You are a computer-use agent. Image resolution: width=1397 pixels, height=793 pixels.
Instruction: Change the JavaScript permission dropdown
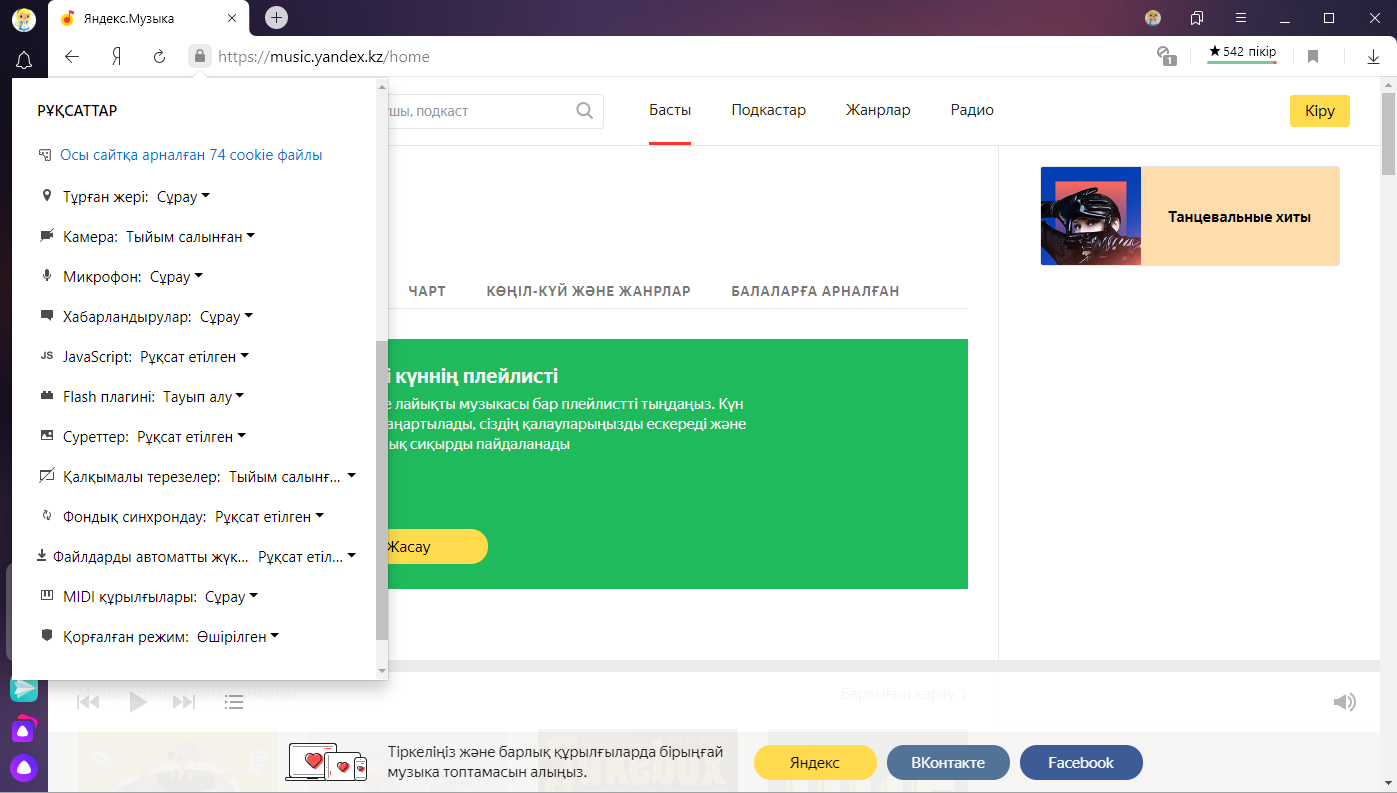pos(194,357)
